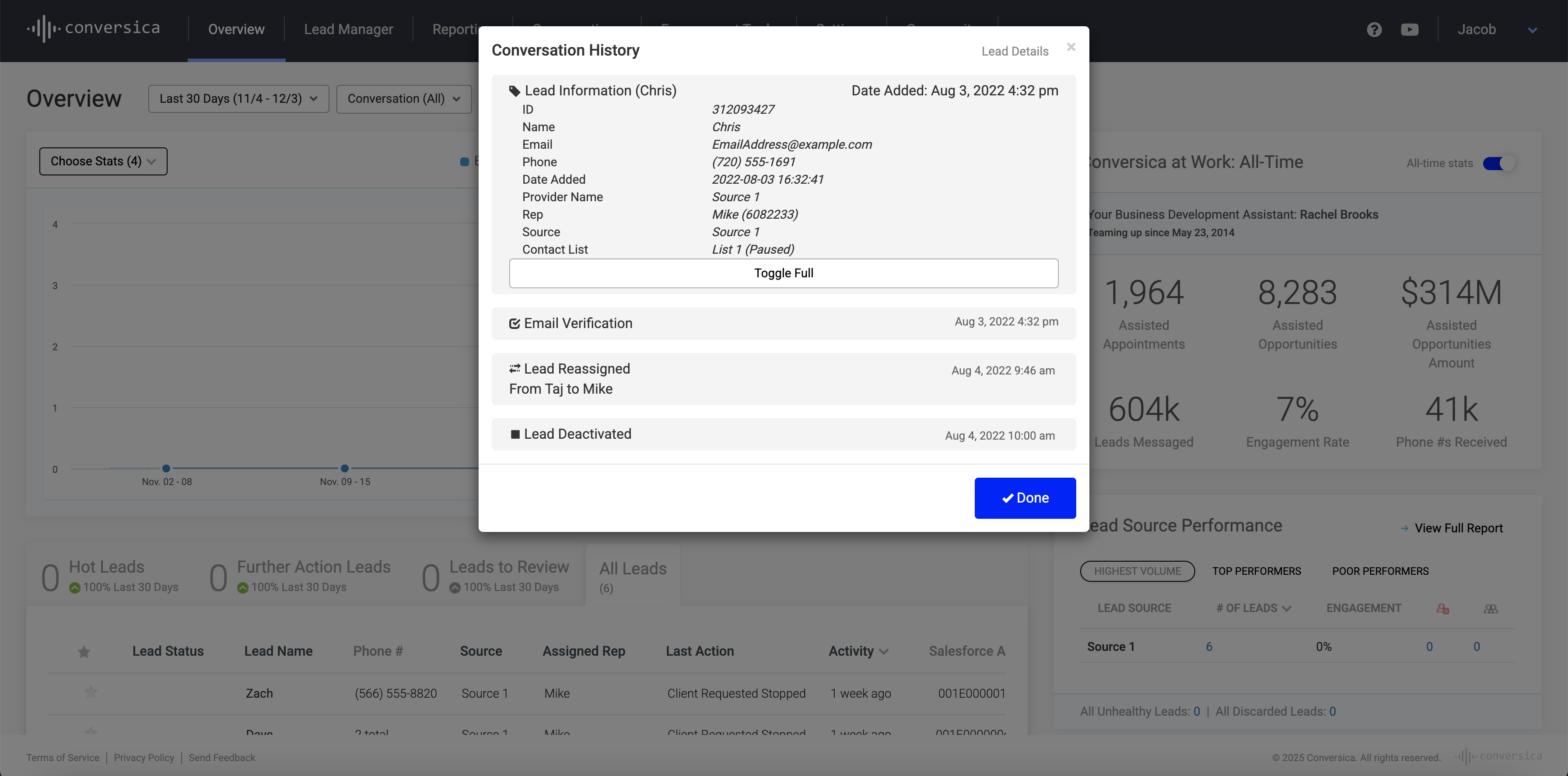
Task: Toggle the All-time stats switch
Action: (1498, 163)
